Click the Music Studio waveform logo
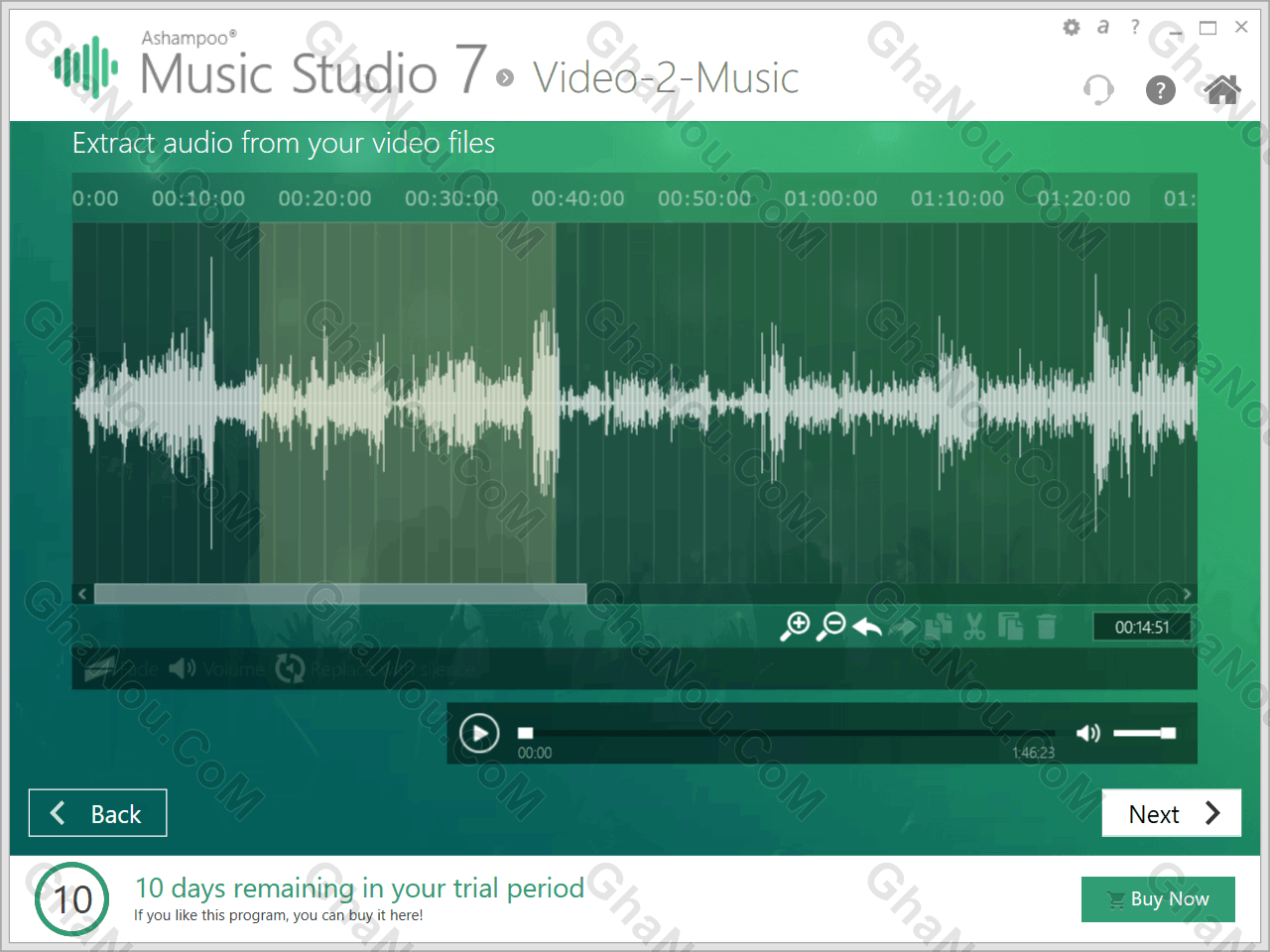Screen dimensions: 1270x952 (86, 67)
